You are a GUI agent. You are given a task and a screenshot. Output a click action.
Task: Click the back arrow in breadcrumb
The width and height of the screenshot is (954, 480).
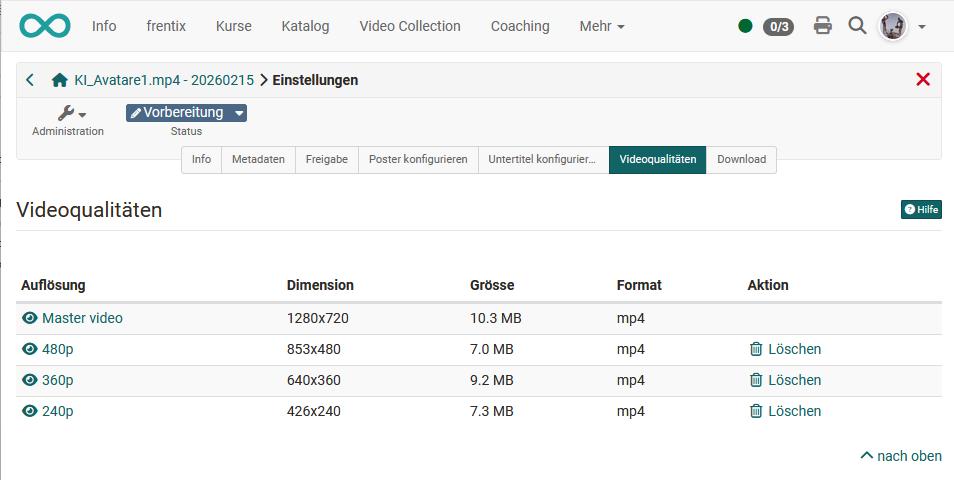pos(30,80)
